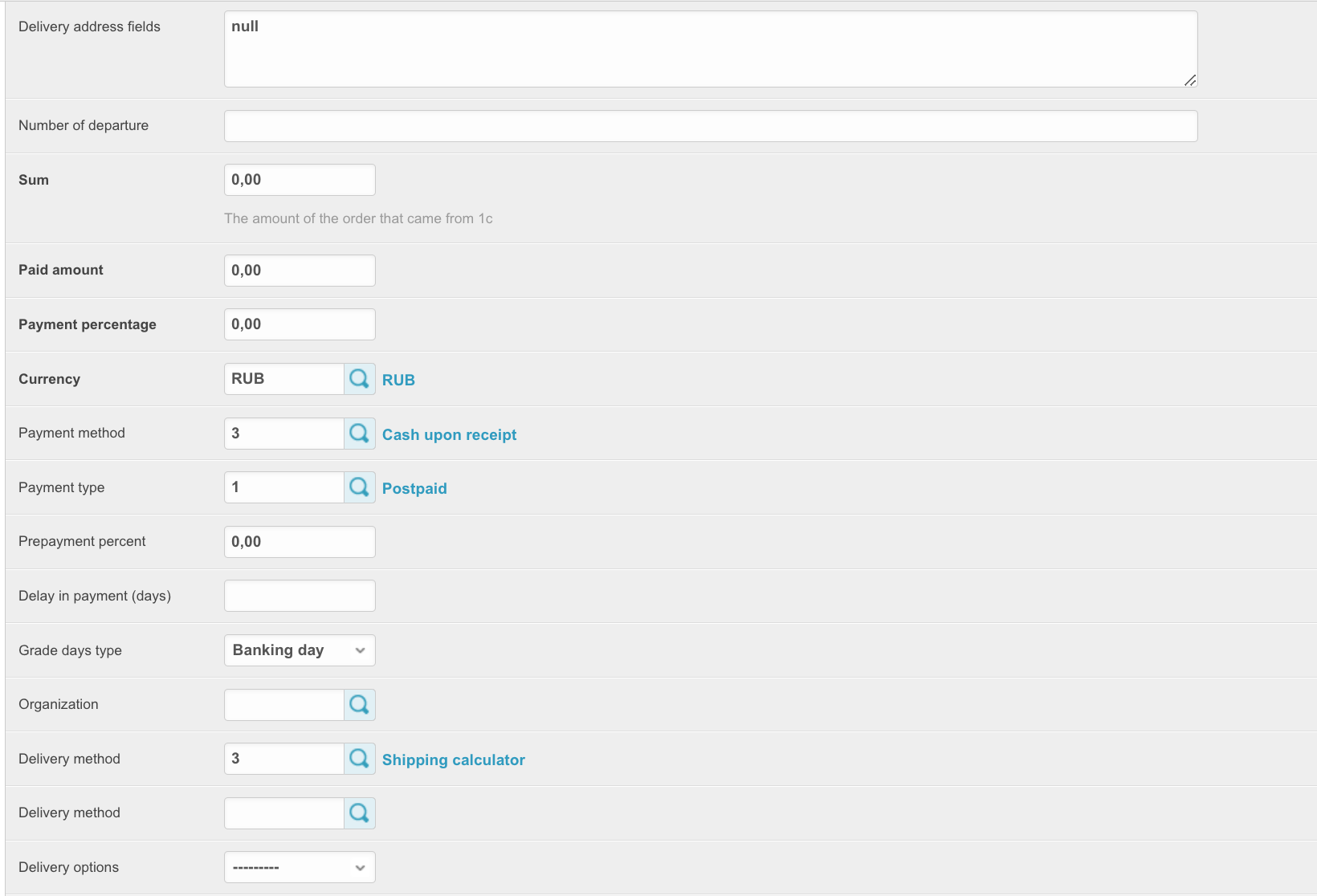Open the Delivery options dropdown

tap(299, 867)
